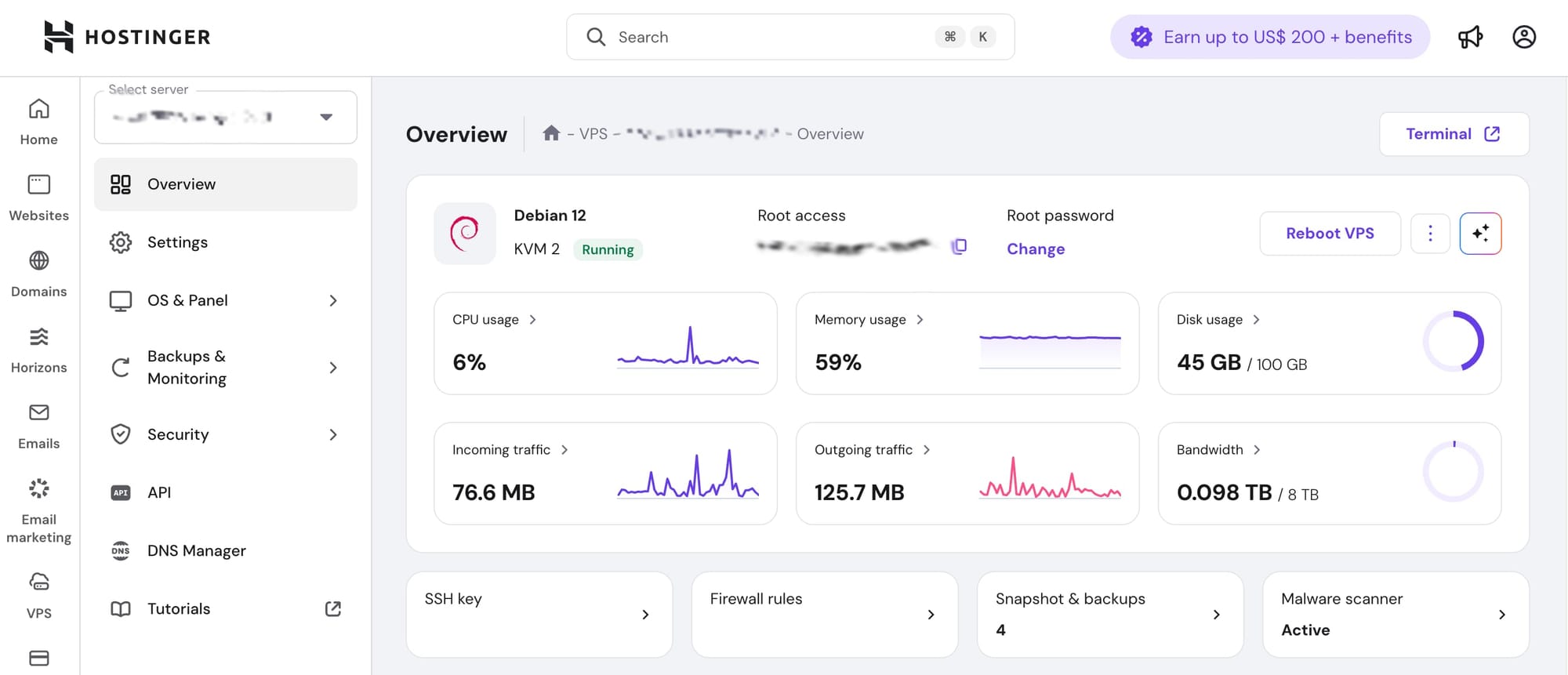This screenshot has width=1568, height=675.
Task: Open the announcements megaphone icon
Action: point(1470,37)
